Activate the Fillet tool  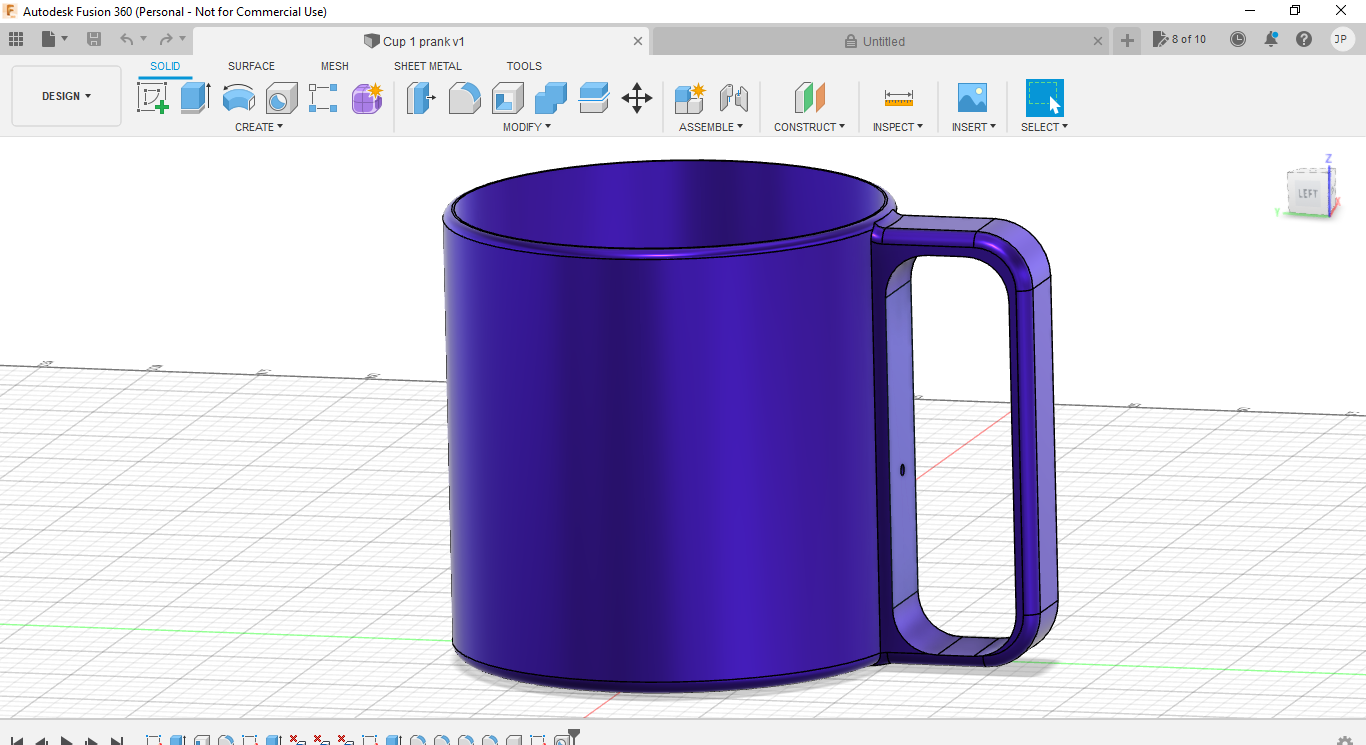tap(464, 97)
